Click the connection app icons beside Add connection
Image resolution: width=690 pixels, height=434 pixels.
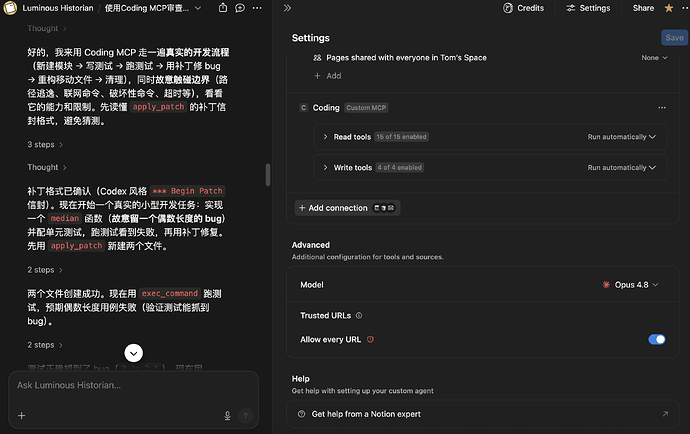[x=384, y=208]
